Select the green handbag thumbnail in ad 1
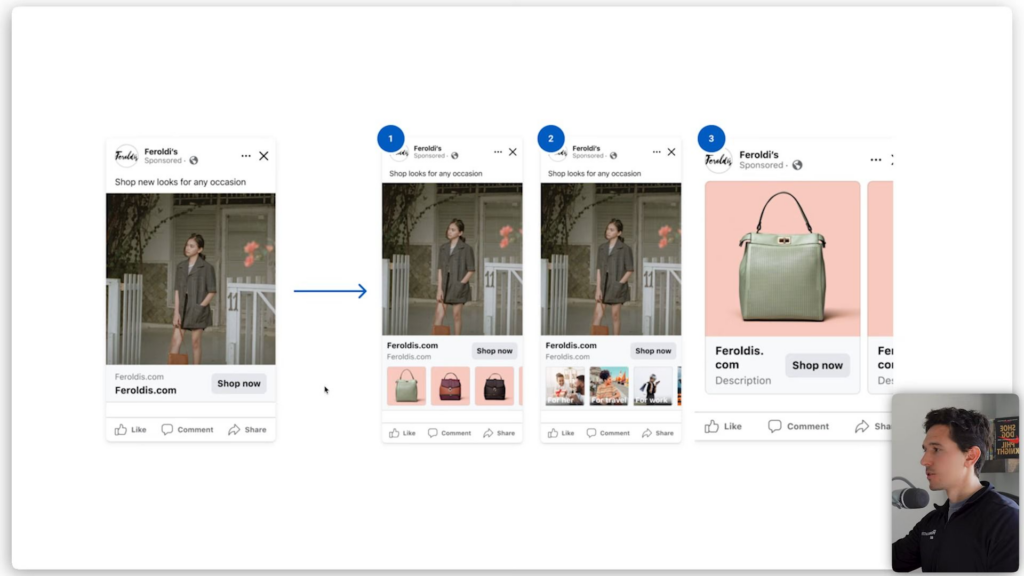The height and width of the screenshot is (576, 1024). tap(406, 386)
